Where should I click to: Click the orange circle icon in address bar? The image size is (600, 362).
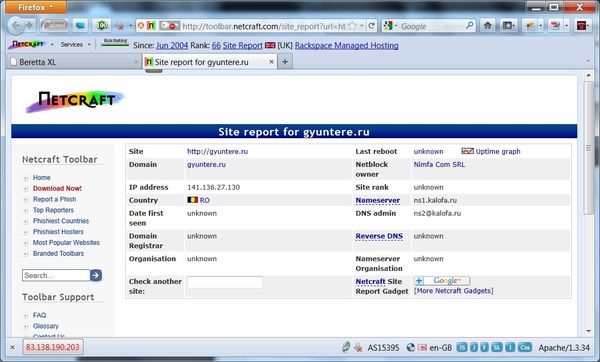141,26
